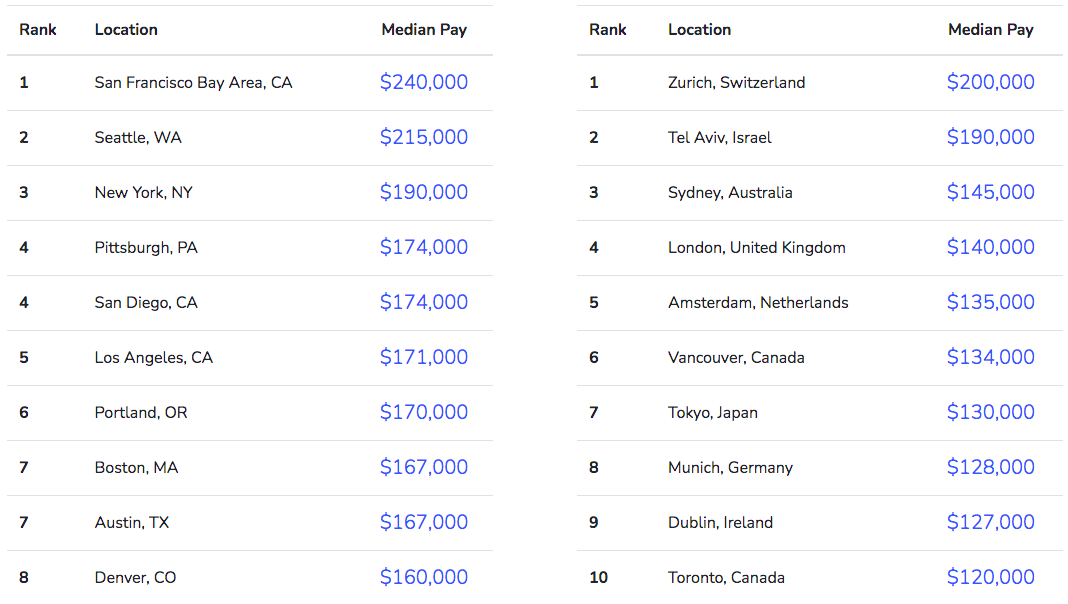This screenshot has width=1068, height=604.
Task: Open Seattle's $215,000 pay link
Action: pos(423,138)
